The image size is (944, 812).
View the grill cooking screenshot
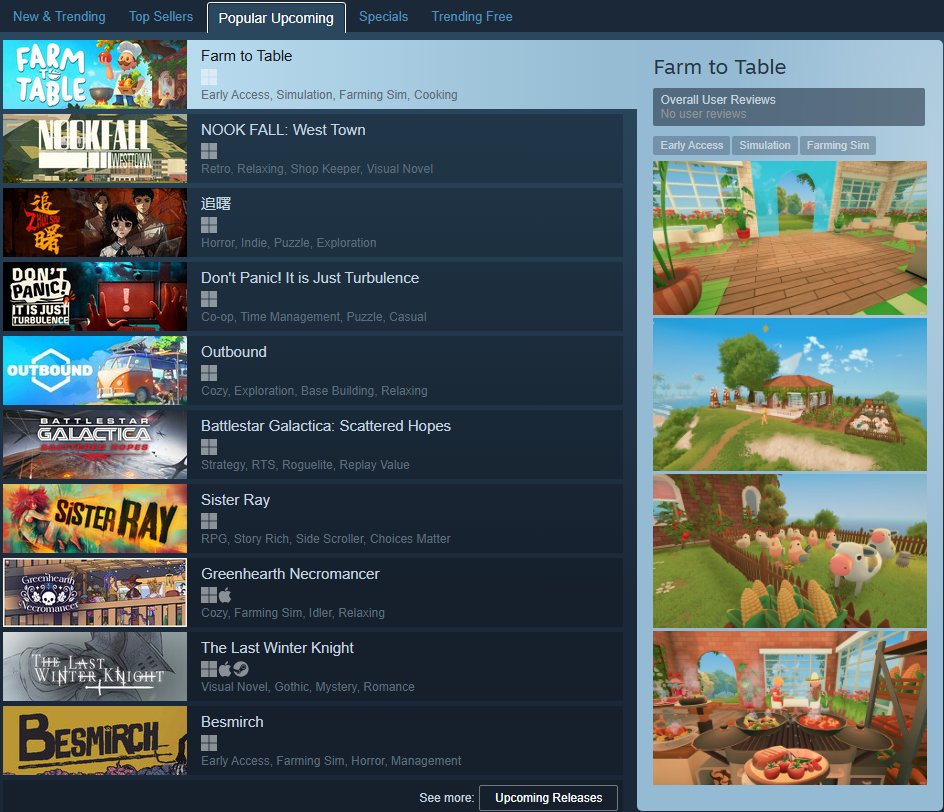pyautogui.click(x=790, y=708)
